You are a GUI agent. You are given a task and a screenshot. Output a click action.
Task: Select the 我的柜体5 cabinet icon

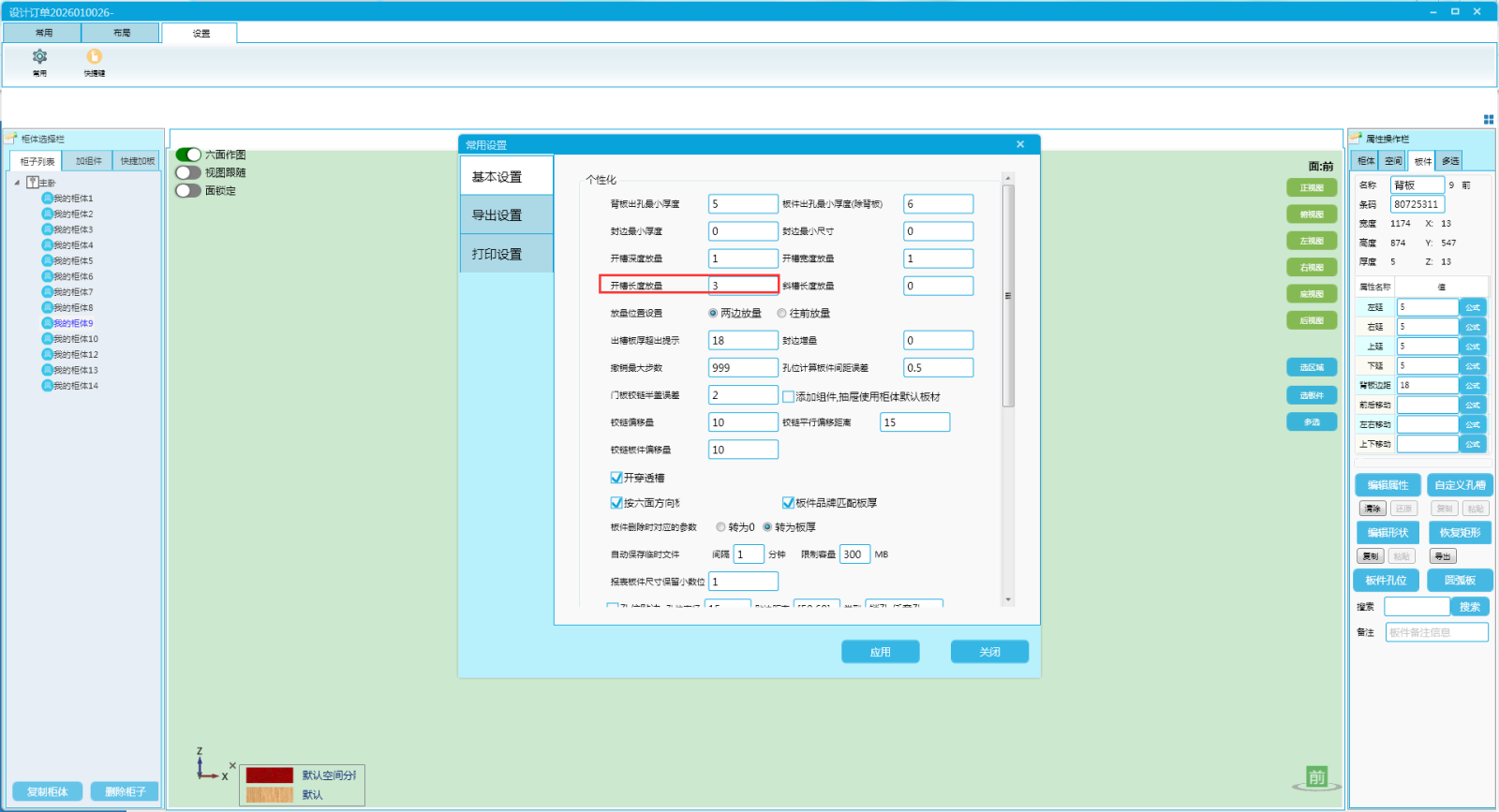(47, 260)
